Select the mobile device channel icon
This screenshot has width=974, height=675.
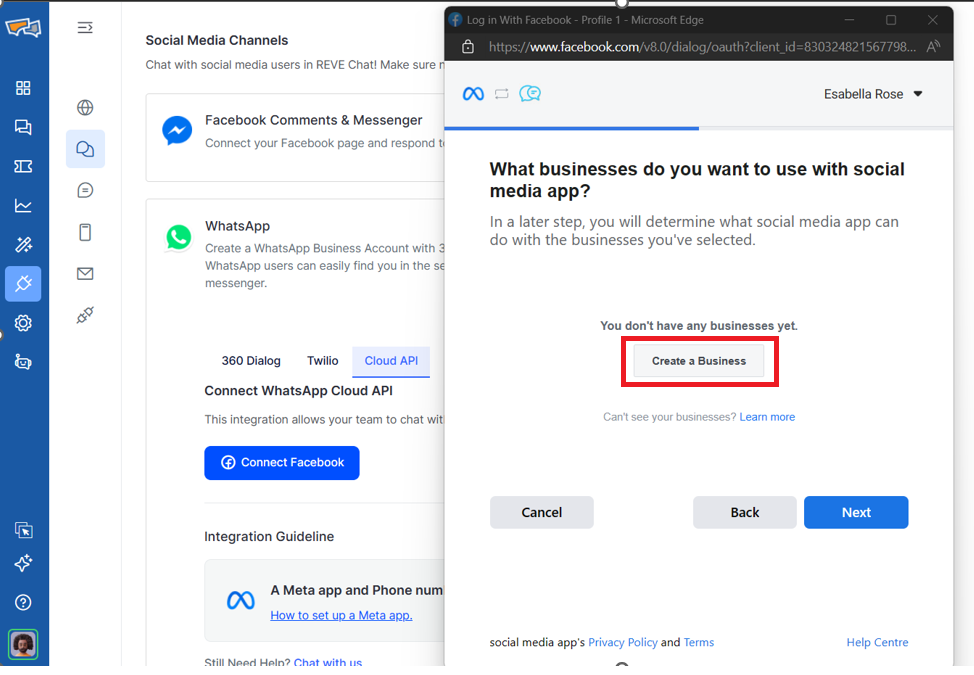tap(85, 232)
